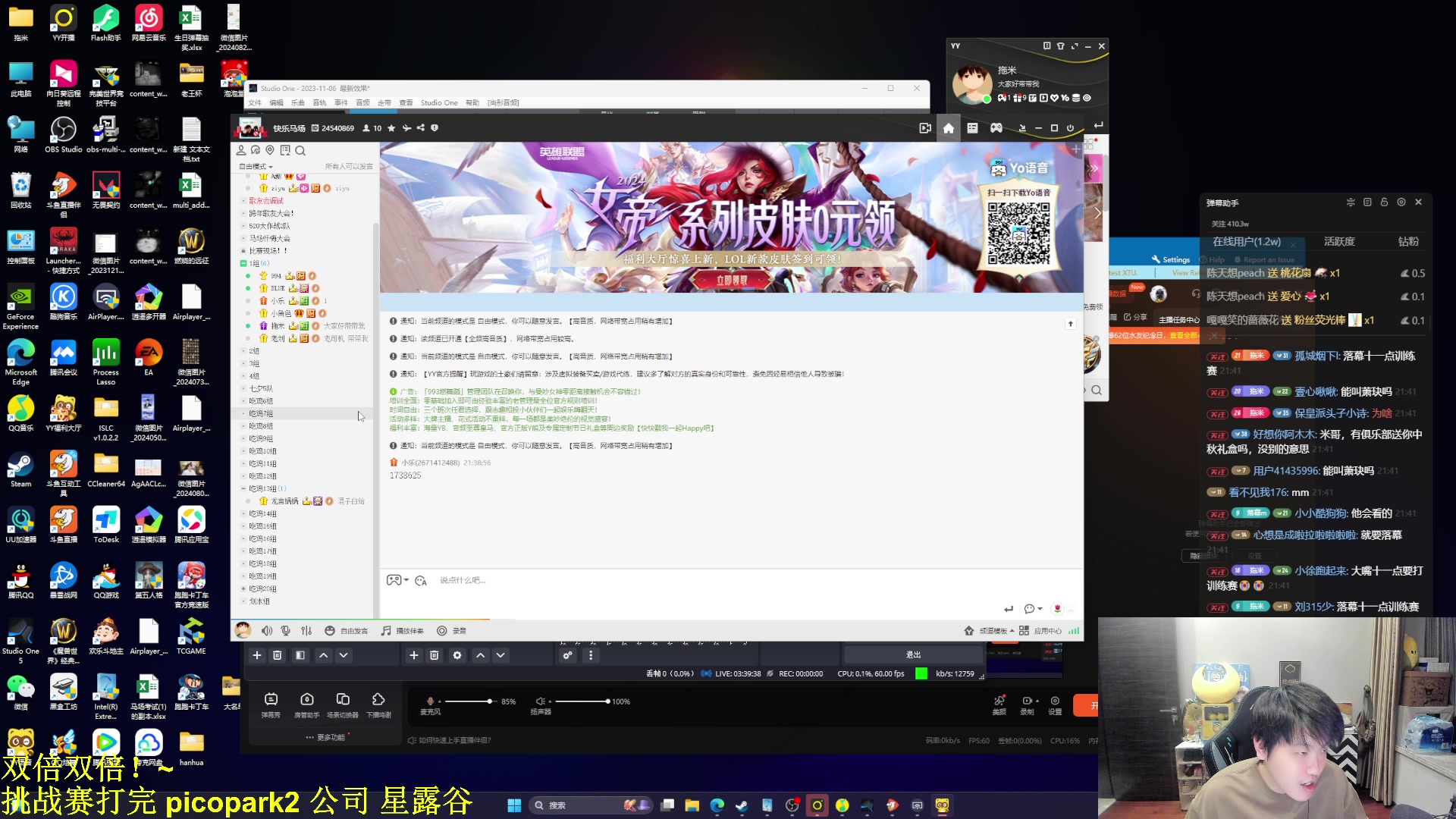Click the headset icon in sidebar toolbar

click(x=256, y=150)
